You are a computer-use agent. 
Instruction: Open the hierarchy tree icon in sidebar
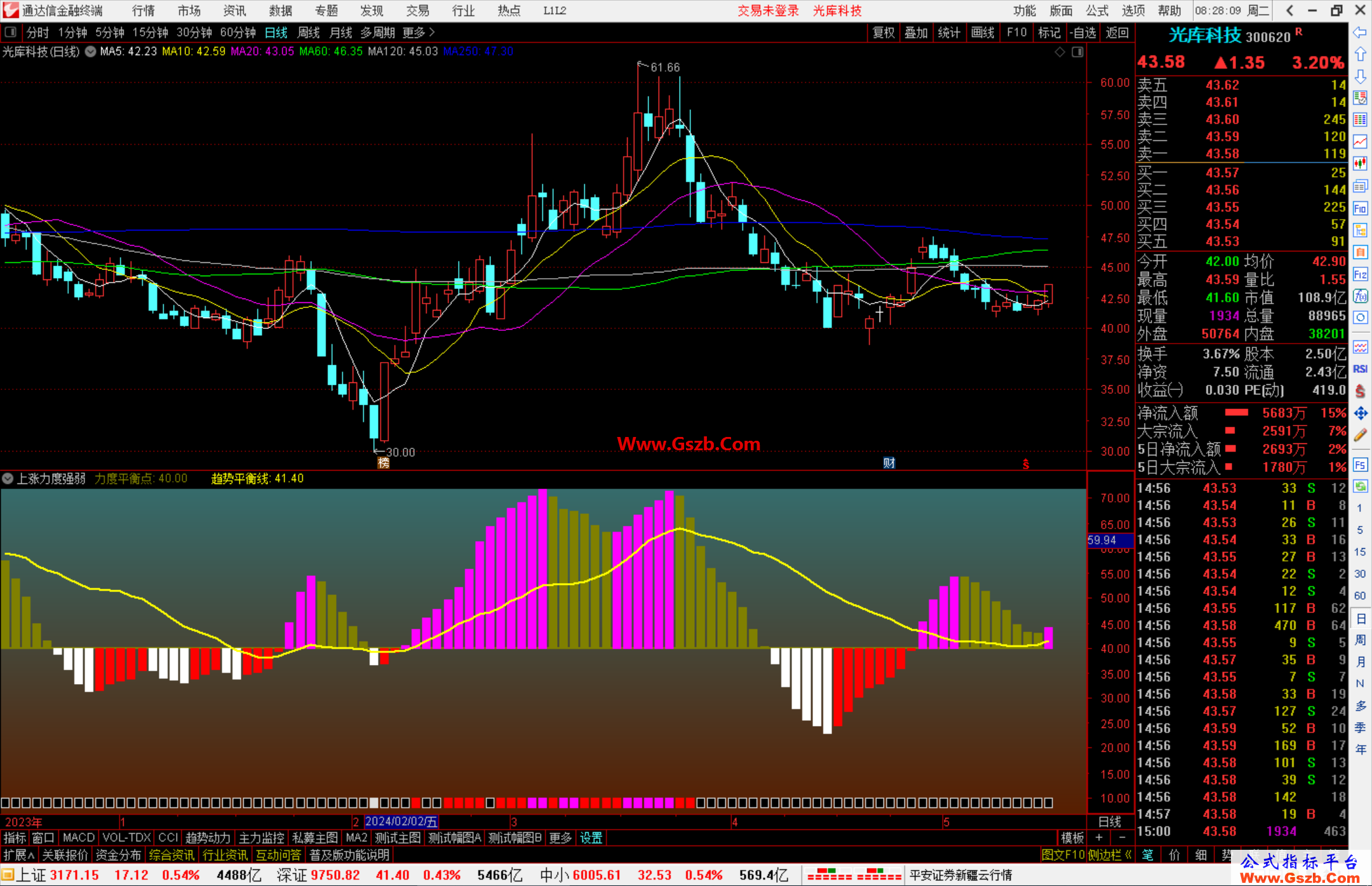tap(1360, 230)
